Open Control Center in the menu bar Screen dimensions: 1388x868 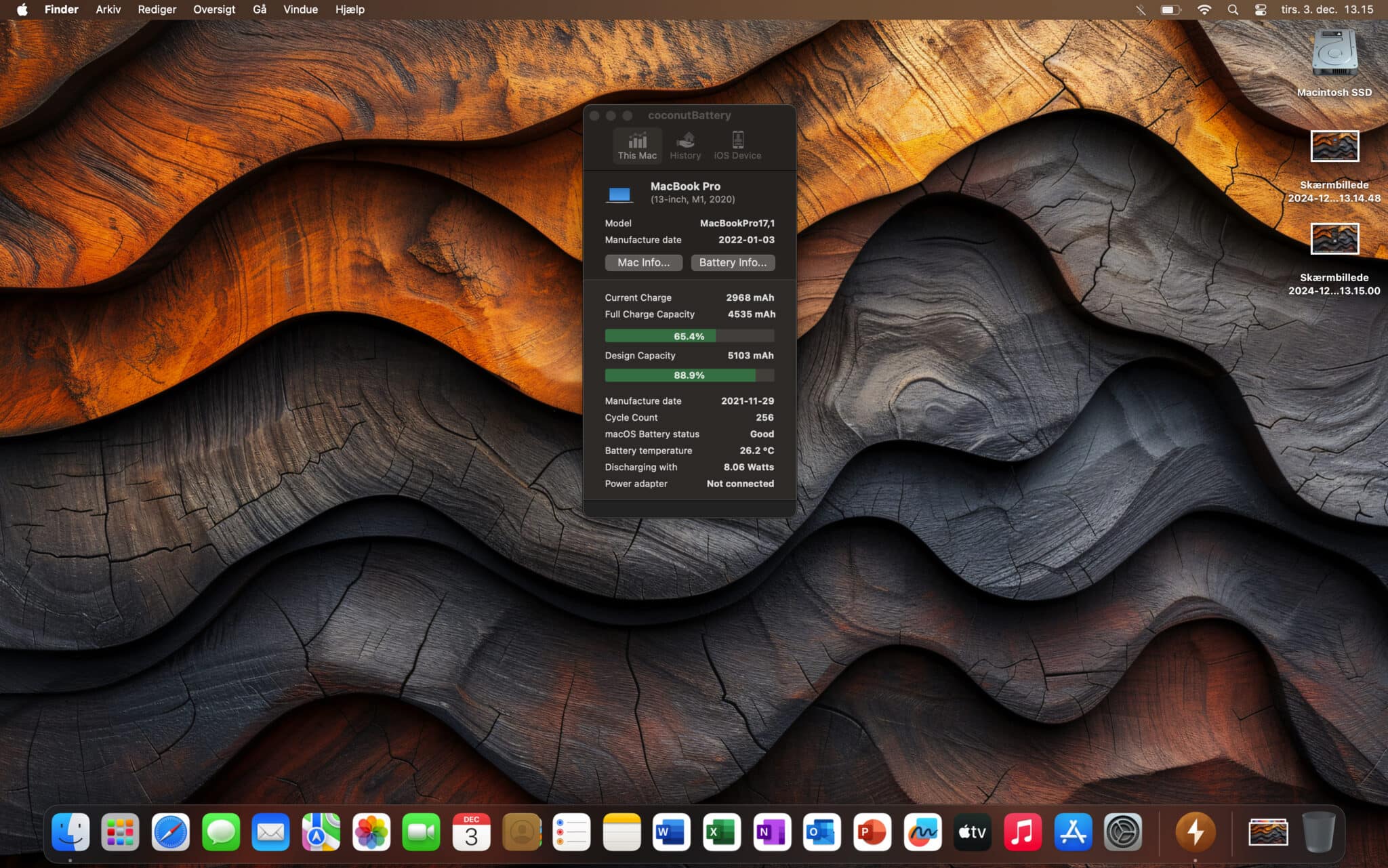pyautogui.click(x=1260, y=9)
